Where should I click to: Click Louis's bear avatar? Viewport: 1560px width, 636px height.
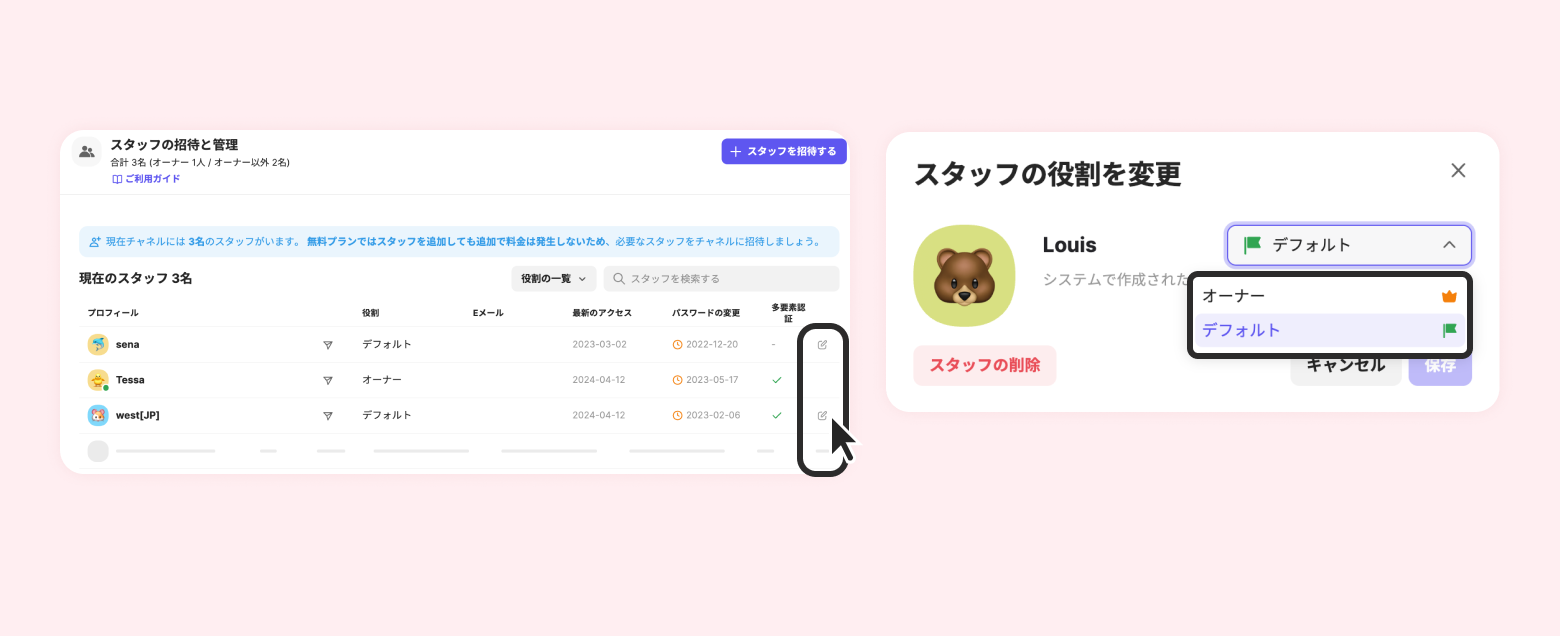click(964, 275)
